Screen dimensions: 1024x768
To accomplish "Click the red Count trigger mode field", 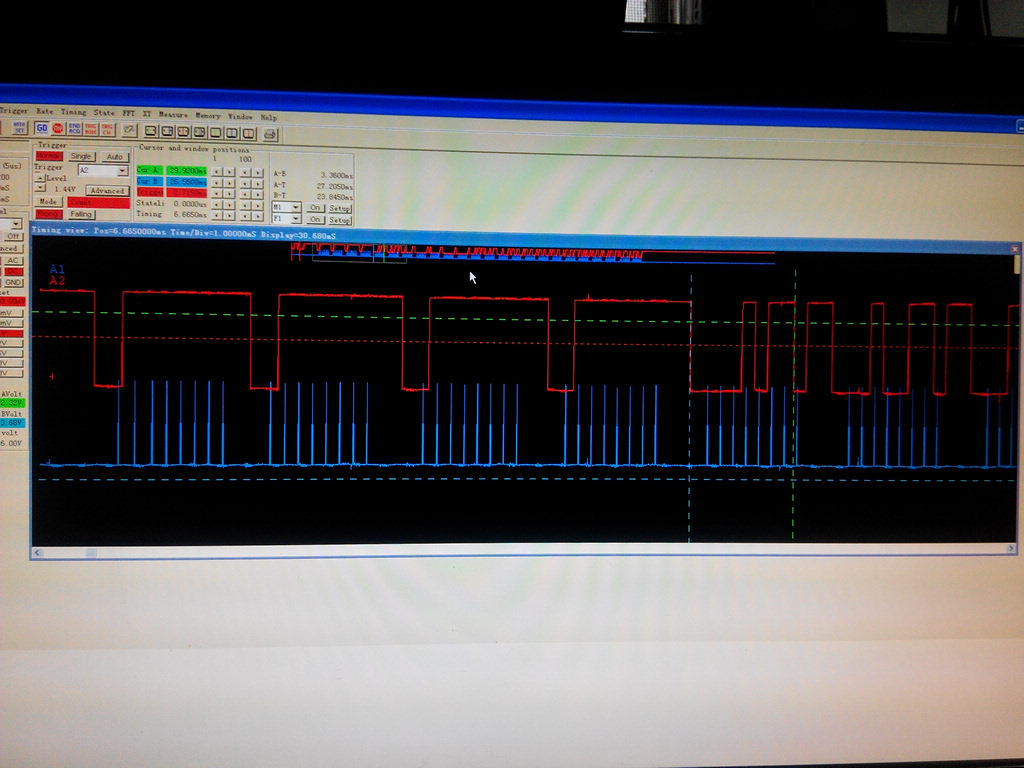I will (x=99, y=202).
